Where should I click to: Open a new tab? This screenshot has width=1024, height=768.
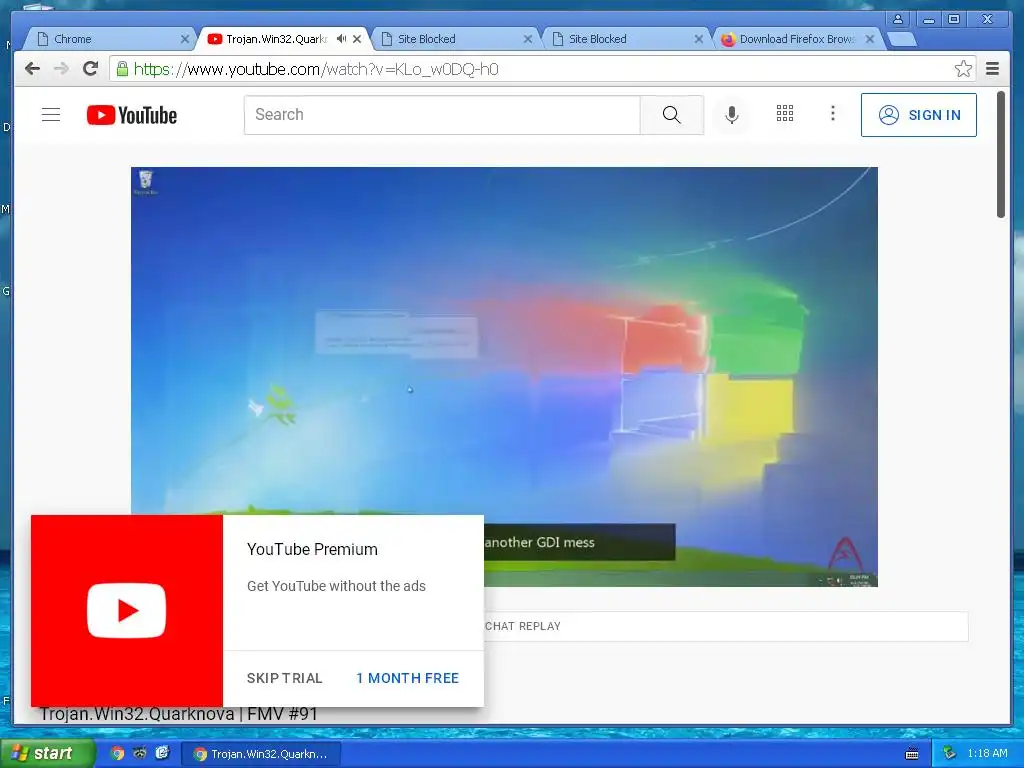coord(903,40)
